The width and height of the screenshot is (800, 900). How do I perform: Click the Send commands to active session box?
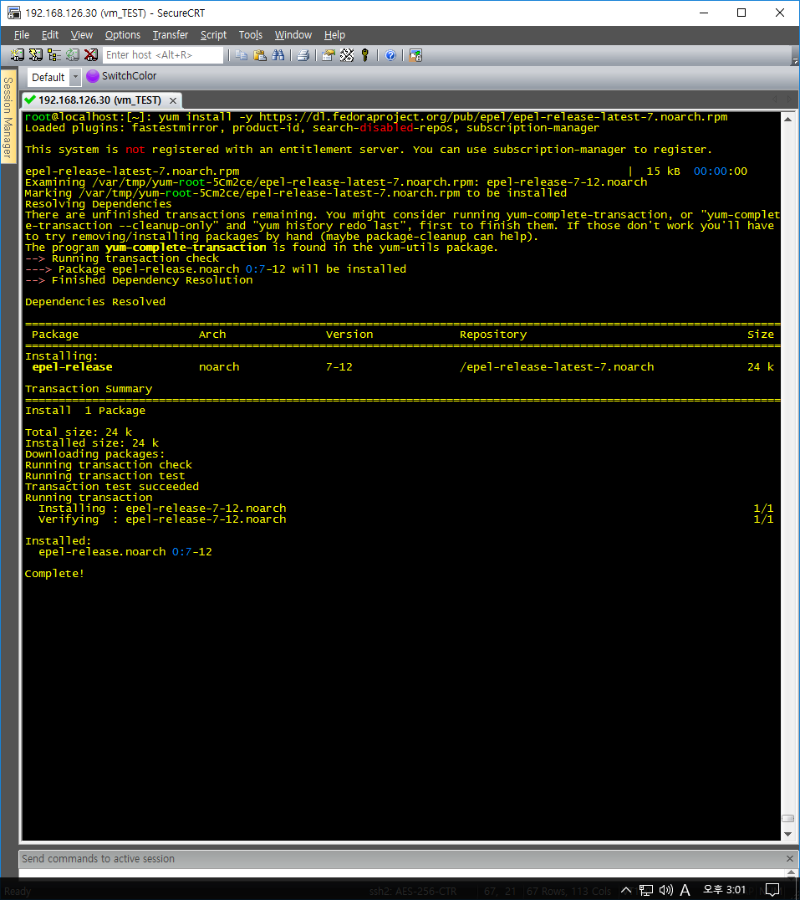400,858
